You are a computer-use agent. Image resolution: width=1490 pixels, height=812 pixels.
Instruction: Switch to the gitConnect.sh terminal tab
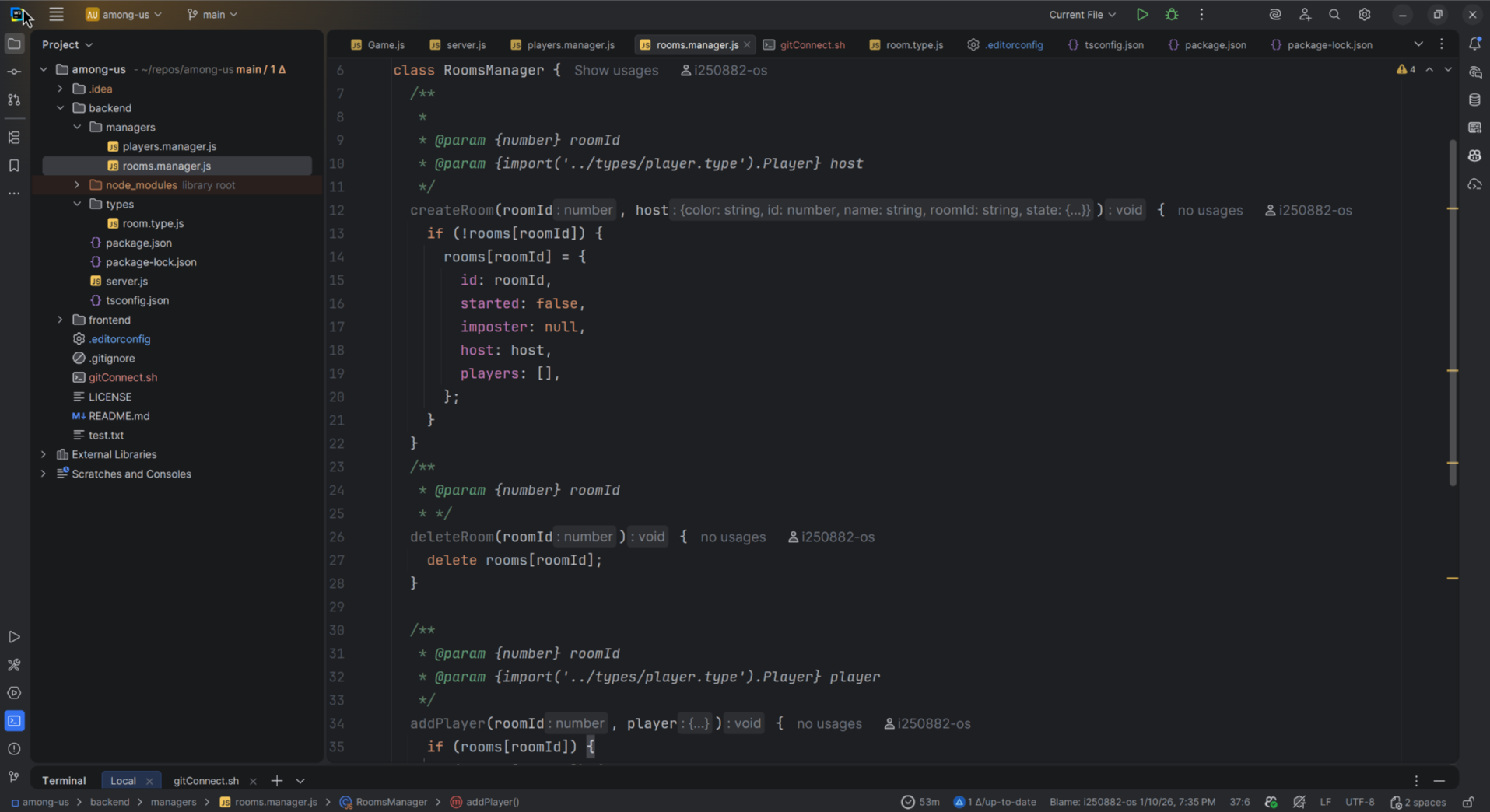click(x=205, y=781)
